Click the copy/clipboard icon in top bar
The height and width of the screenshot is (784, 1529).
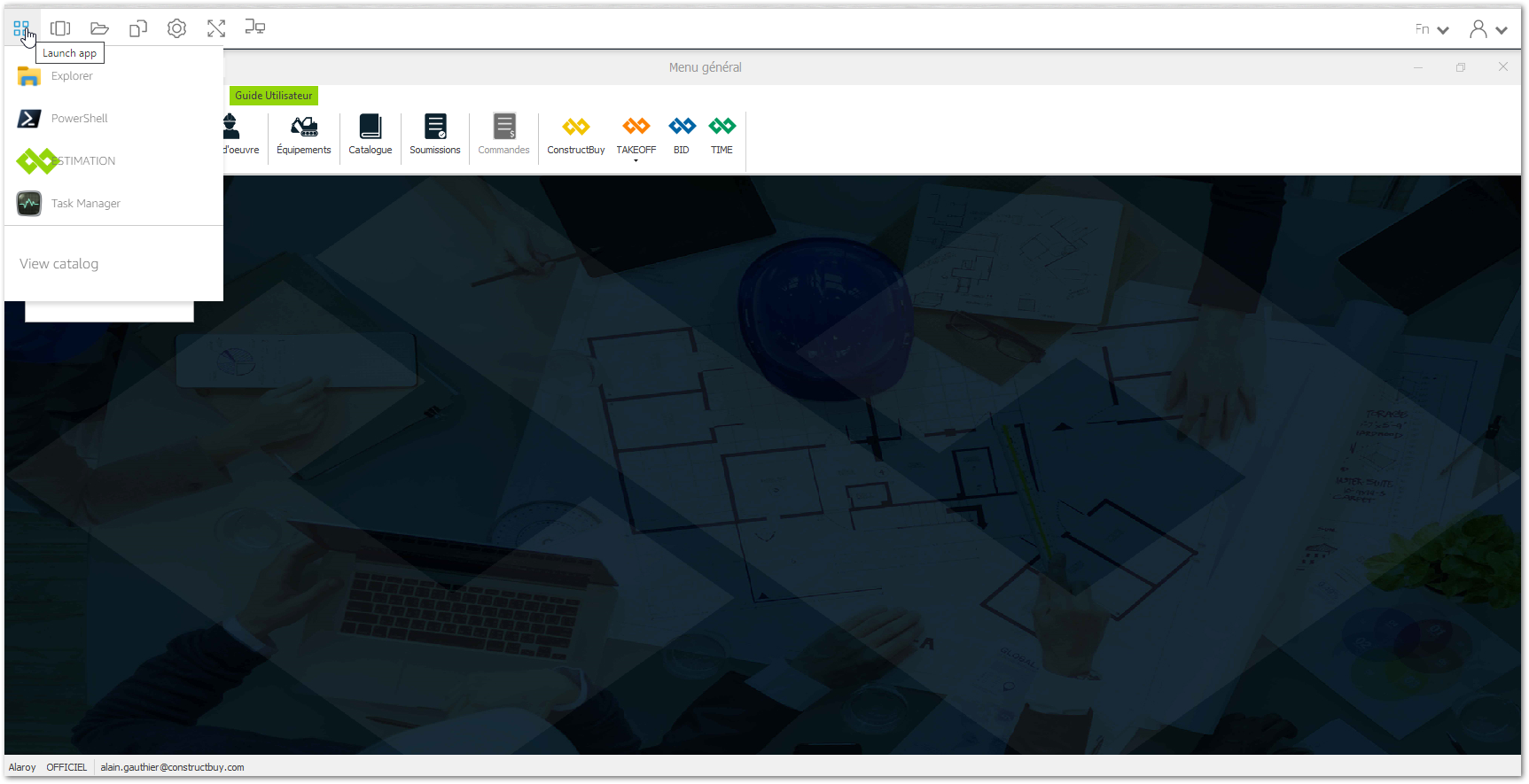tap(138, 28)
